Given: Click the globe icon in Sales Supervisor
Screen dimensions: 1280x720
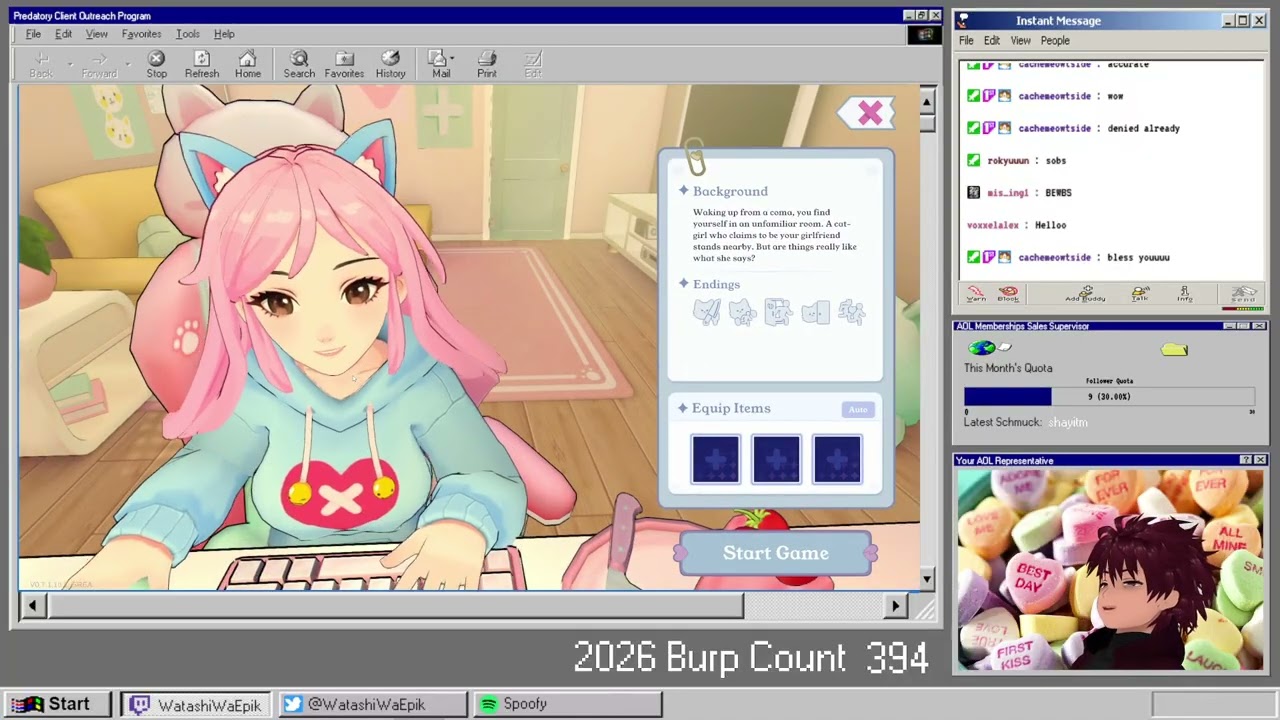Looking at the screenshot, I should pos(982,348).
